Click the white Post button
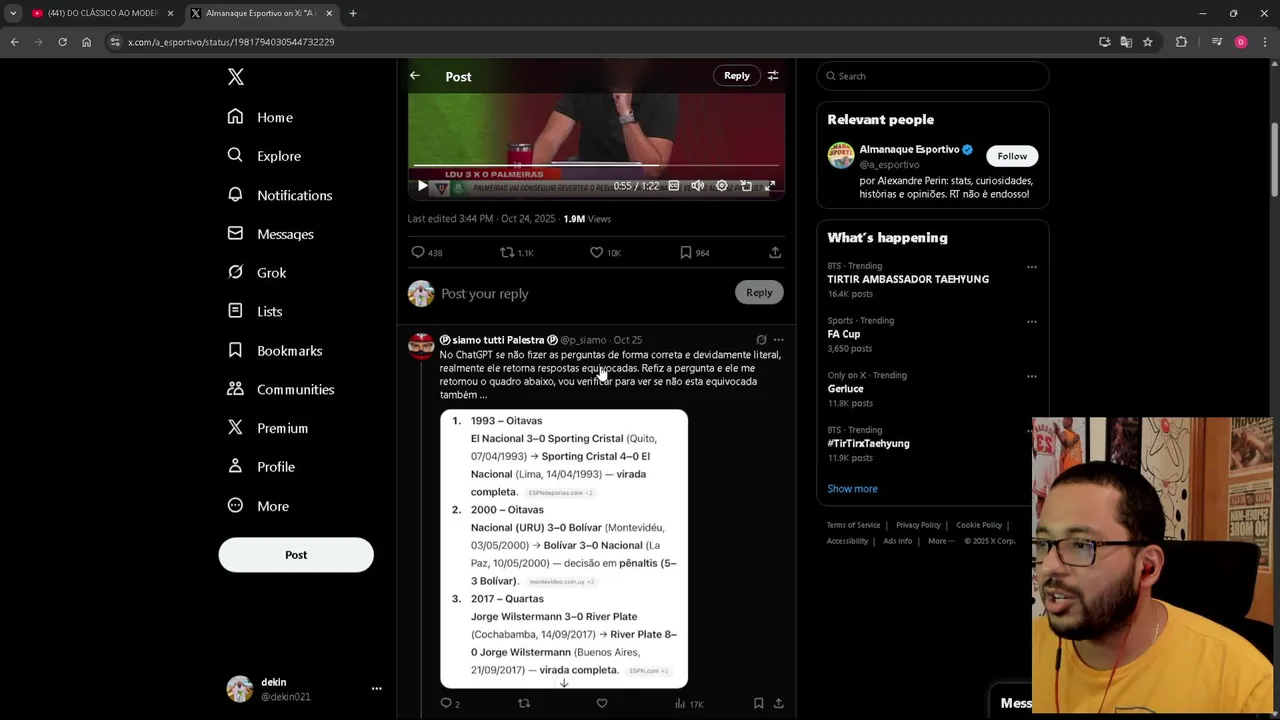 296,555
